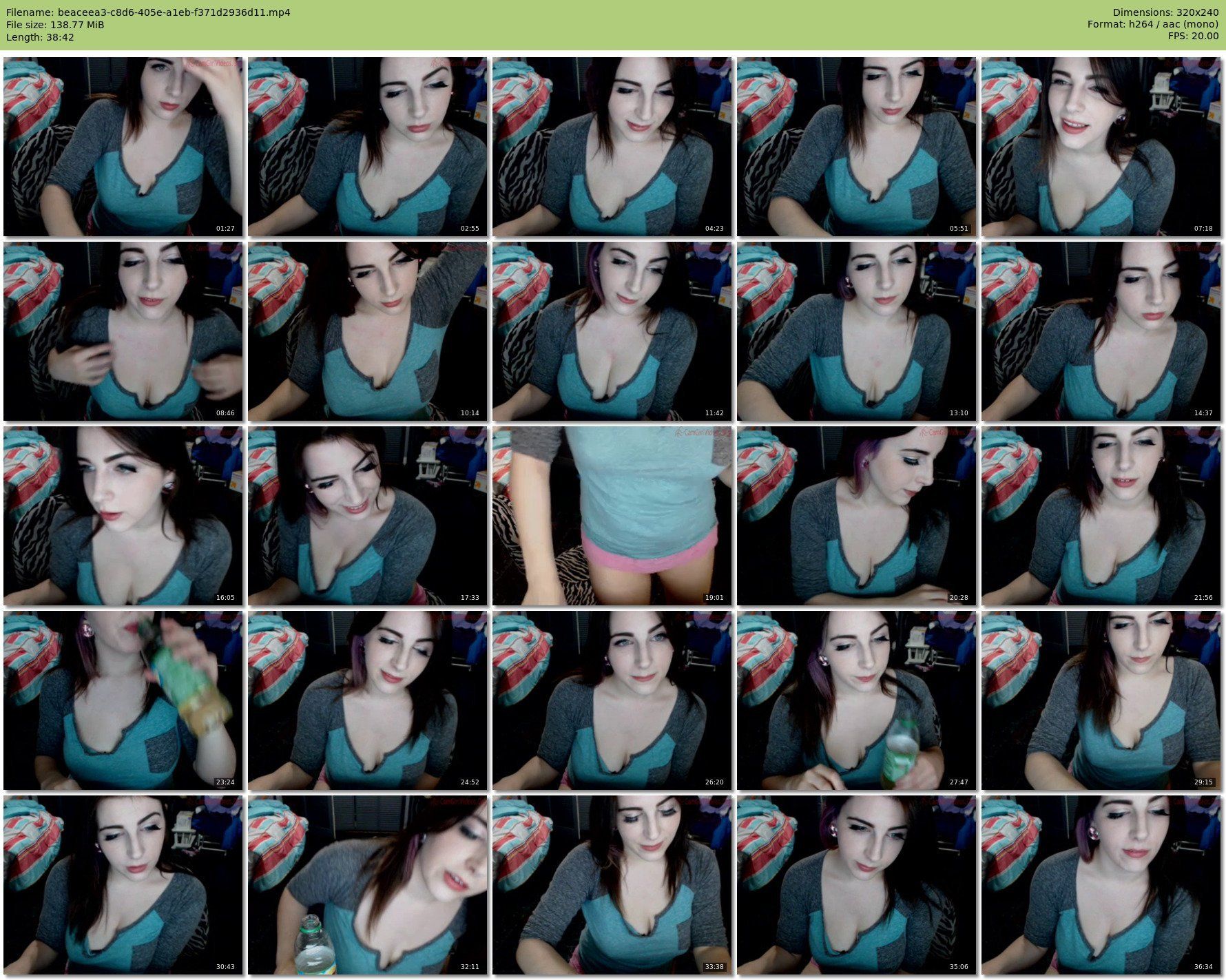The width and height of the screenshot is (1226, 980).
Task: Choose the 29:15 frame
Action: coord(1101,700)
